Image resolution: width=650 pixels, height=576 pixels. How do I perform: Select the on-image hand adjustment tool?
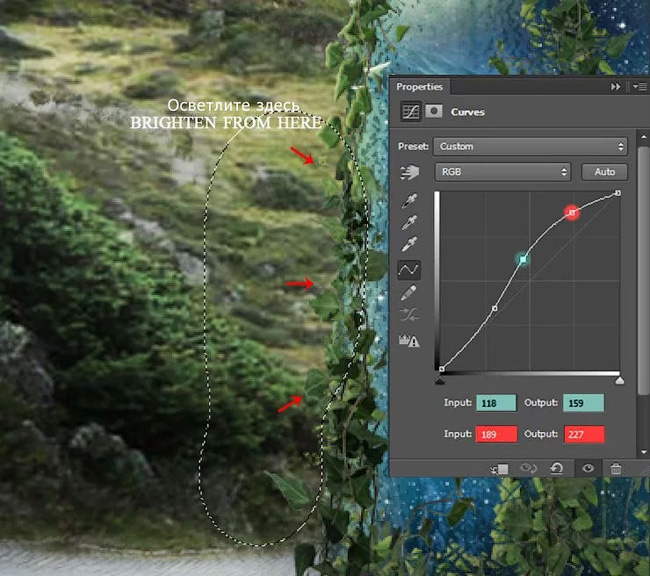(x=410, y=172)
